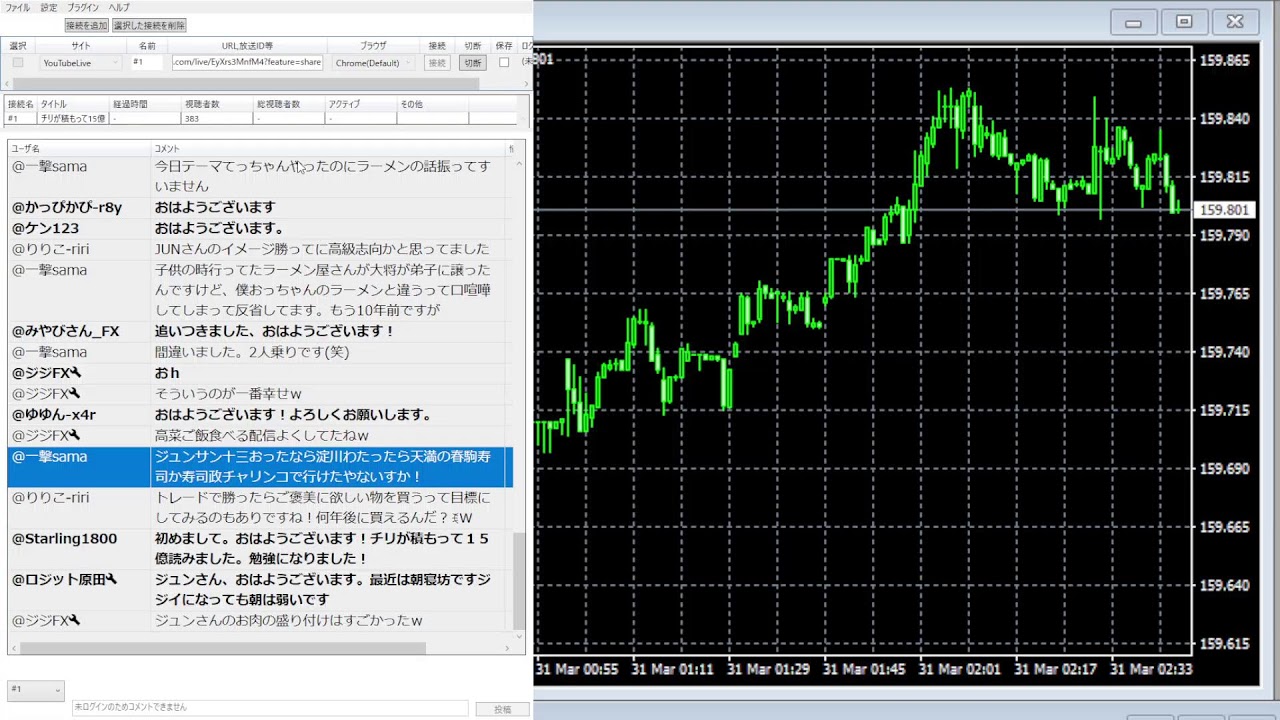Click the comment input box at bottom
Viewport: 1280px width, 720px height.
[269, 708]
